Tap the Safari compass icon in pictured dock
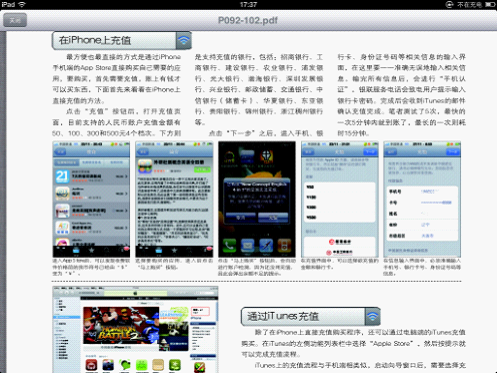 coord(266,246)
